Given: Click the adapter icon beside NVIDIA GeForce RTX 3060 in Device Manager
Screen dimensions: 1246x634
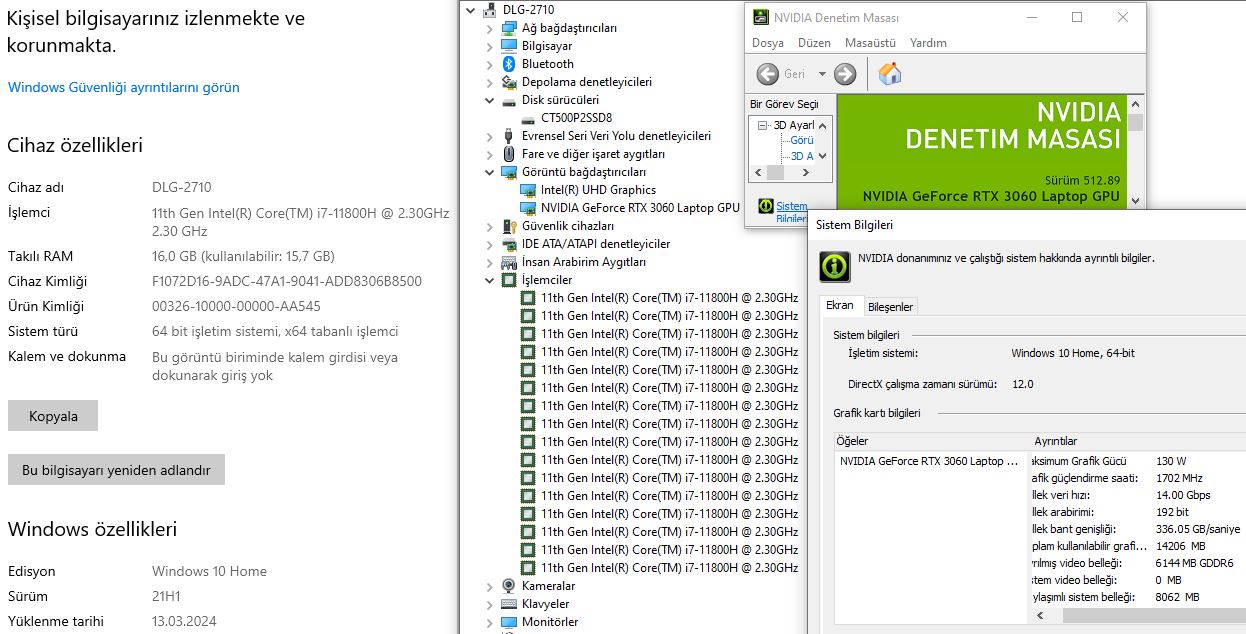Looking at the screenshot, I should click(x=528, y=208).
